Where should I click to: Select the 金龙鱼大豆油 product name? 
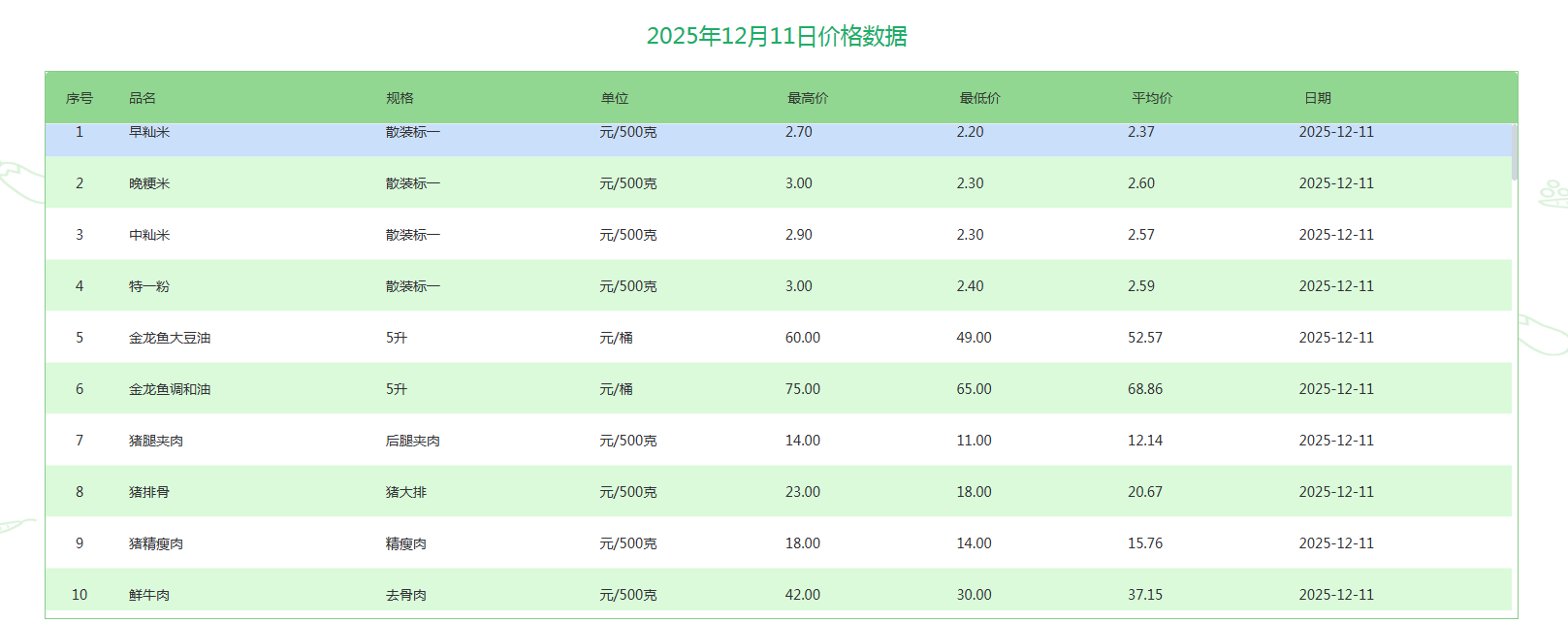[x=170, y=338]
